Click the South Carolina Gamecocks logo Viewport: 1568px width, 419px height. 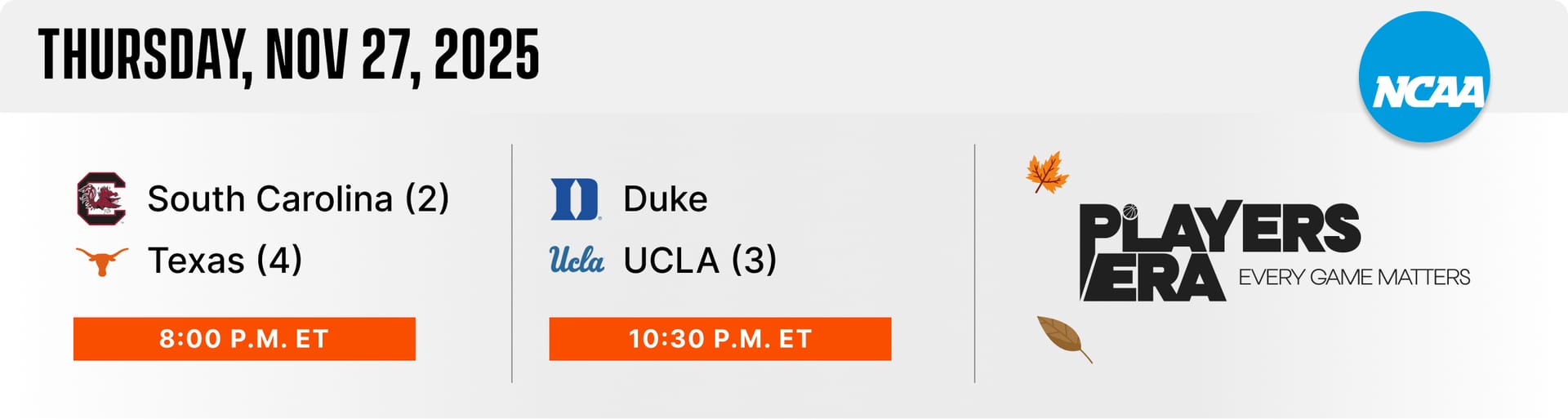(101, 198)
